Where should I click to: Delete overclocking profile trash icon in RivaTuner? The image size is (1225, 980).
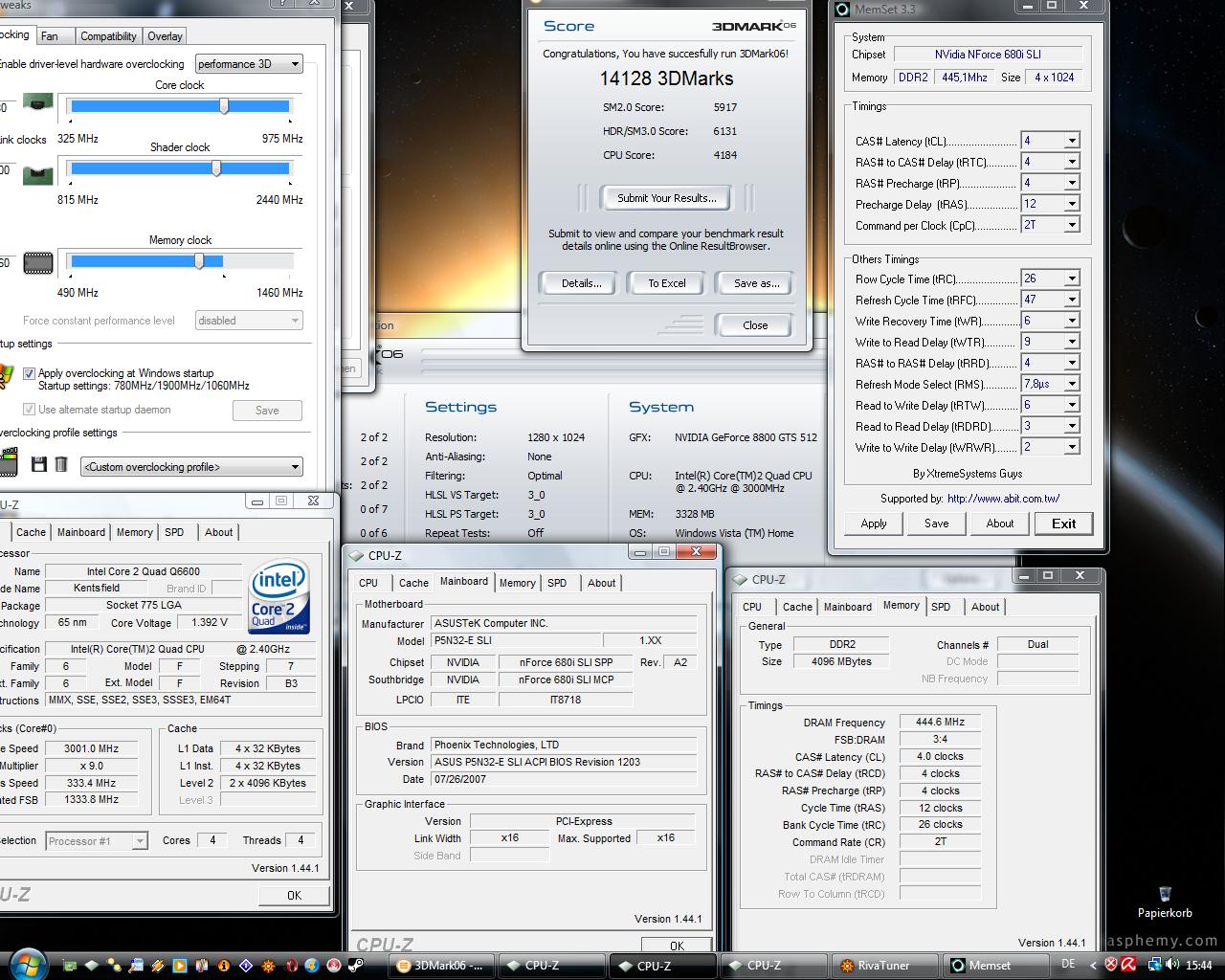point(61,464)
